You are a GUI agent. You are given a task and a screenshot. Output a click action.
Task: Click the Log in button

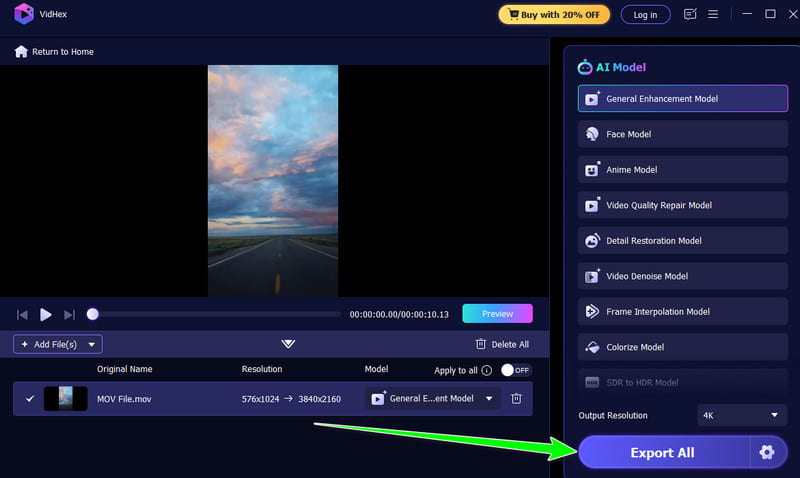click(x=645, y=15)
